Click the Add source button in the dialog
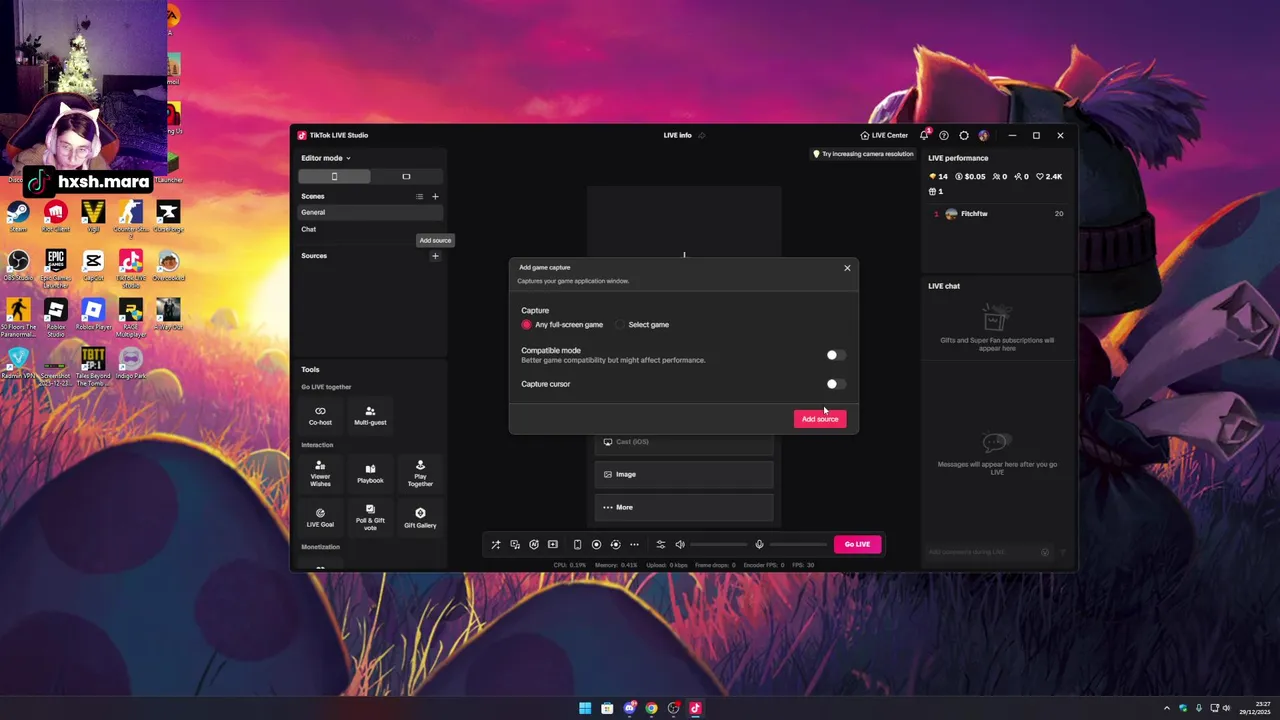This screenshot has width=1280, height=720. pyautogui.click(x=820, y=419)
